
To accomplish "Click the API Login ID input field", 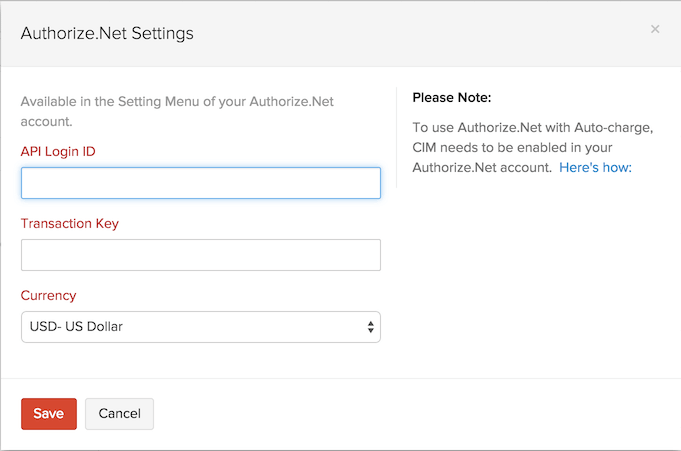I will (200, 183).
